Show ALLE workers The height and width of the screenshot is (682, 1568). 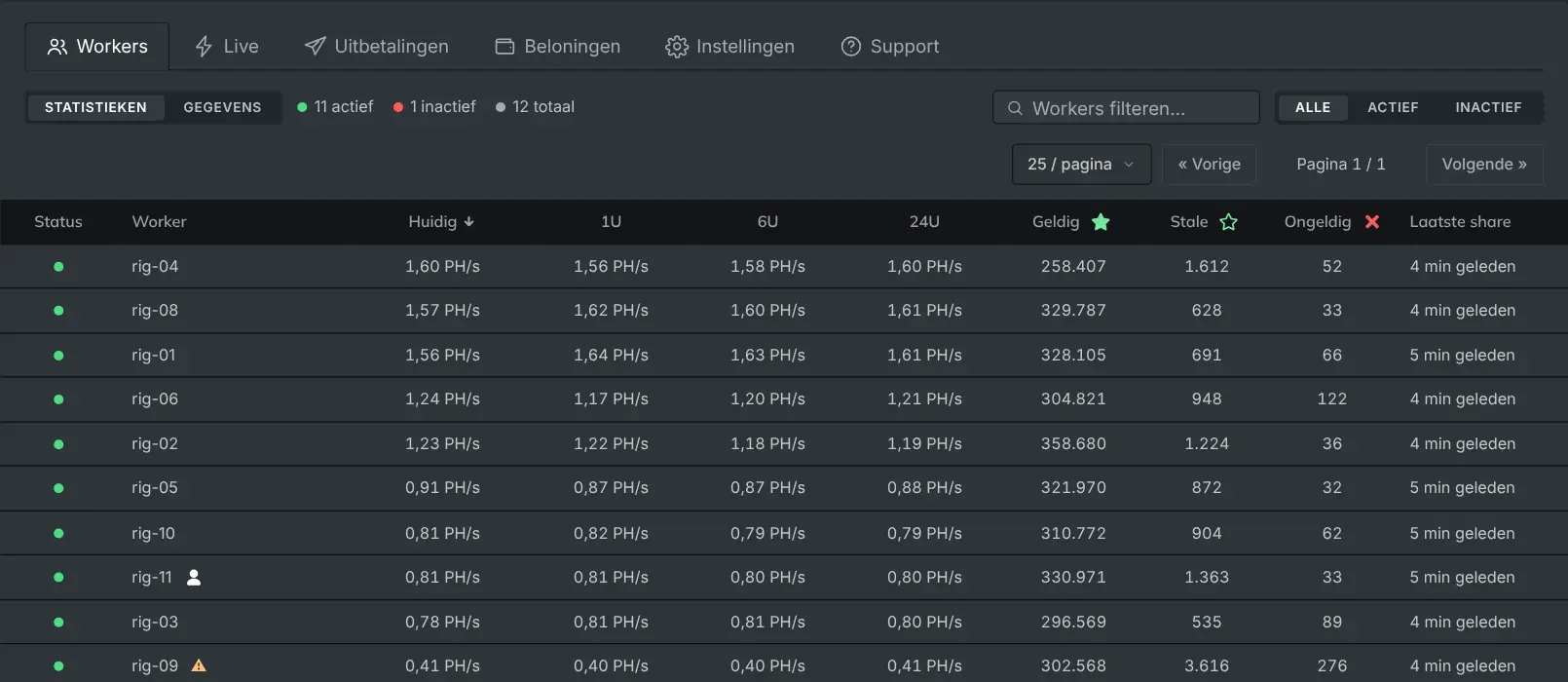pos(1313,107)
